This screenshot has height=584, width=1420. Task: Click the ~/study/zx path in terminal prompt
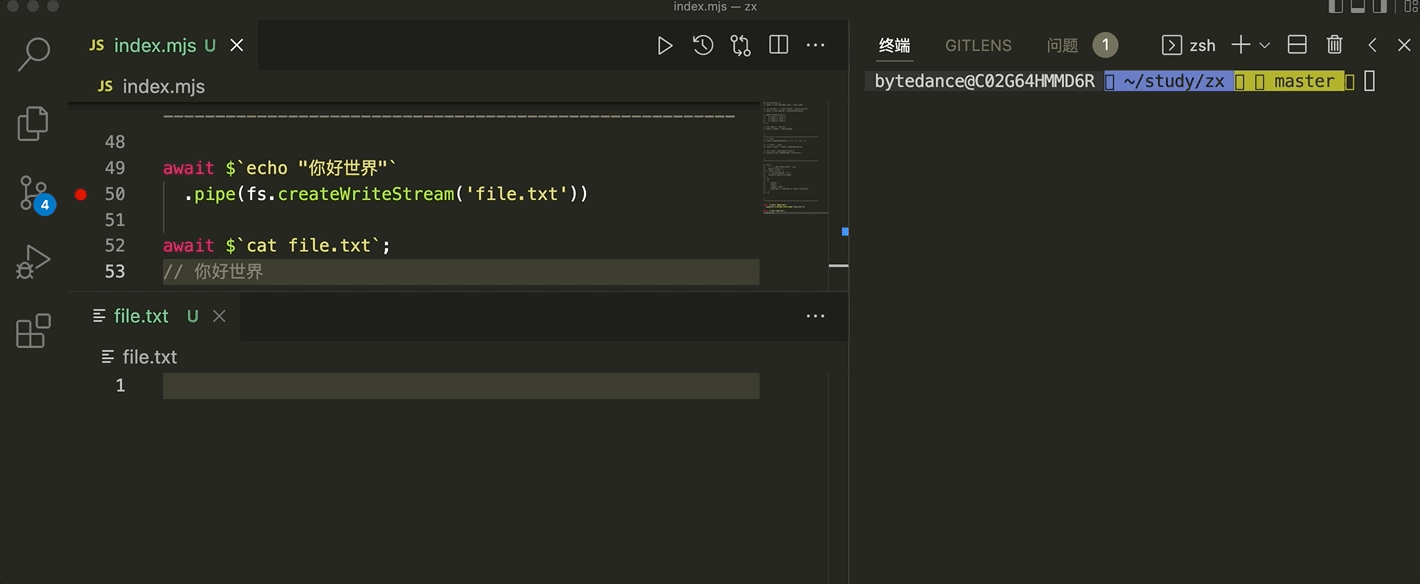[1172, 81]
